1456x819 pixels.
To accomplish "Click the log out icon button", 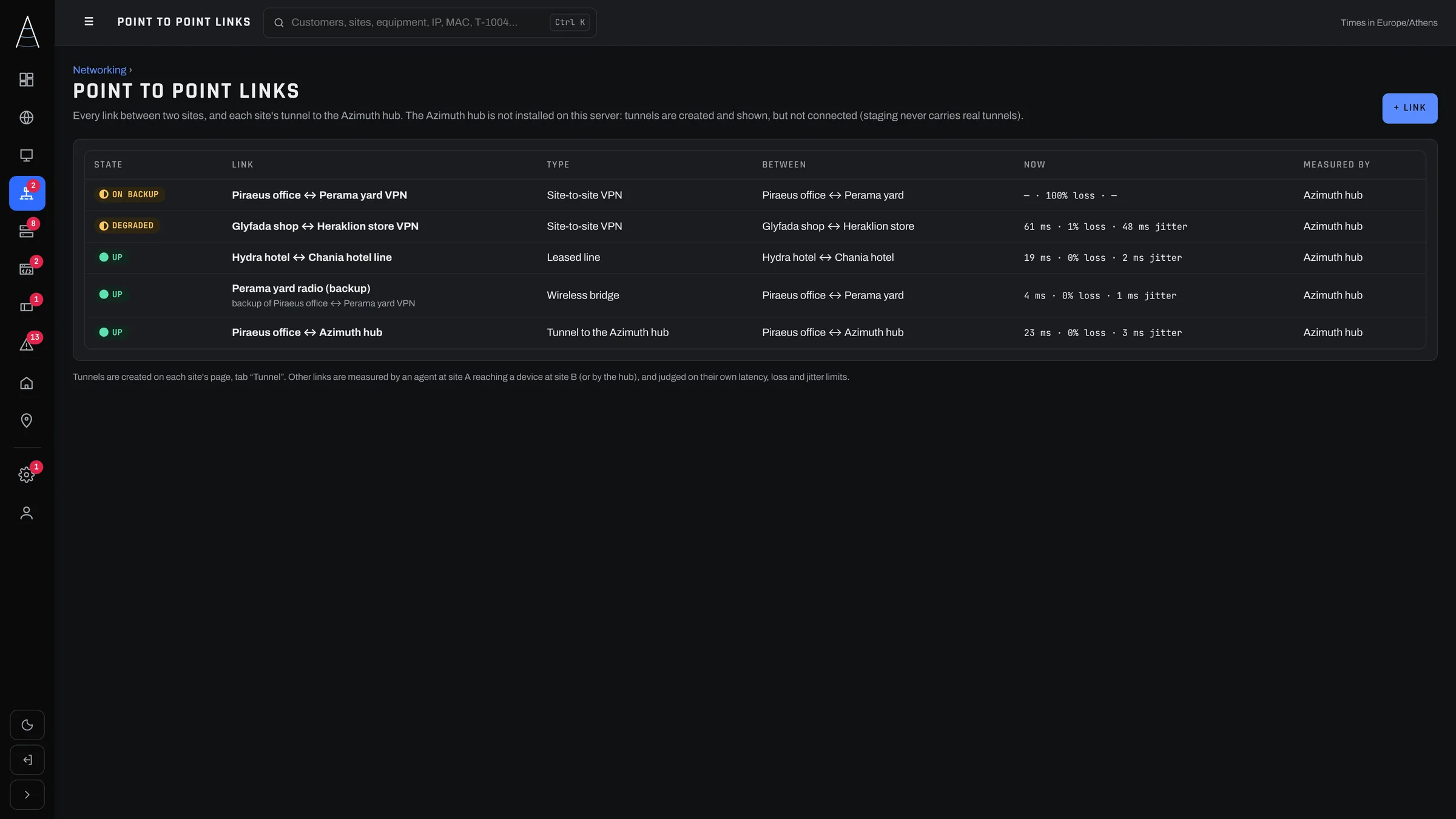I will pos(27,760).
